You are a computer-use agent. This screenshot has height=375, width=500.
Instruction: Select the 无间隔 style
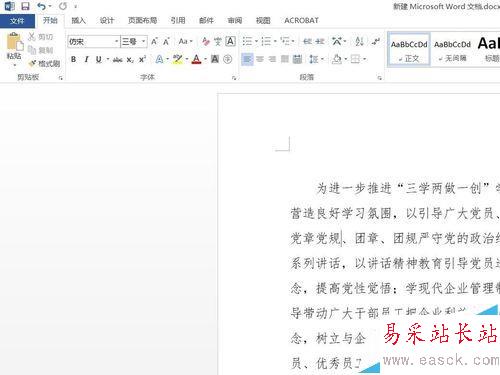(452, 50)
